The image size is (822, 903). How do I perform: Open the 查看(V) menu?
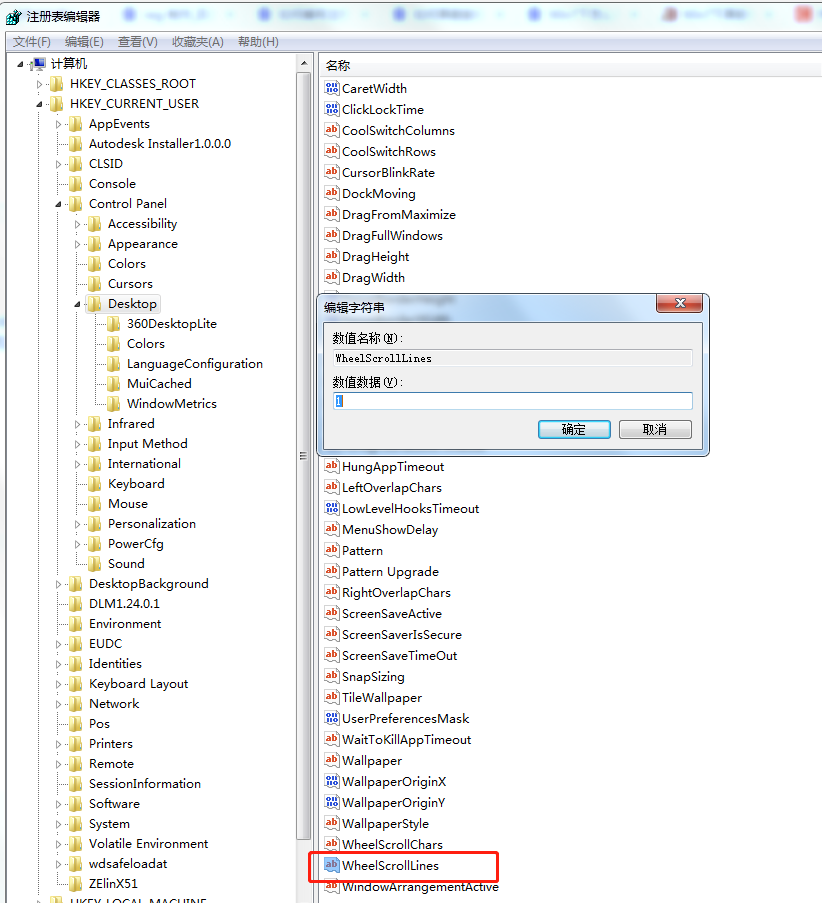[138, 41]
